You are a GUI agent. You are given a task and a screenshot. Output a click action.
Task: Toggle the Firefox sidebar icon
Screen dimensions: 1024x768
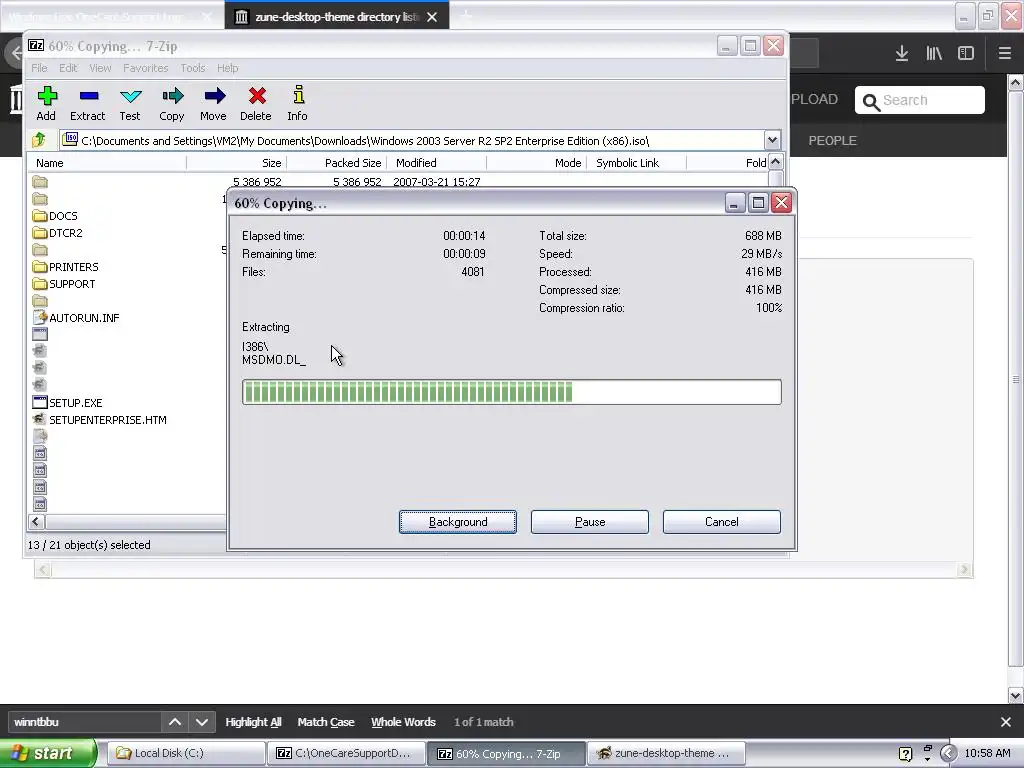966,54
